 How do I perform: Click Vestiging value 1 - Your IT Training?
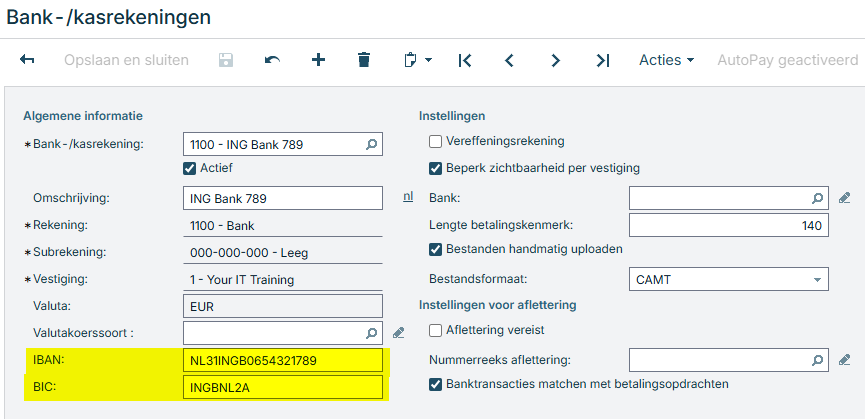click(242, 280)
